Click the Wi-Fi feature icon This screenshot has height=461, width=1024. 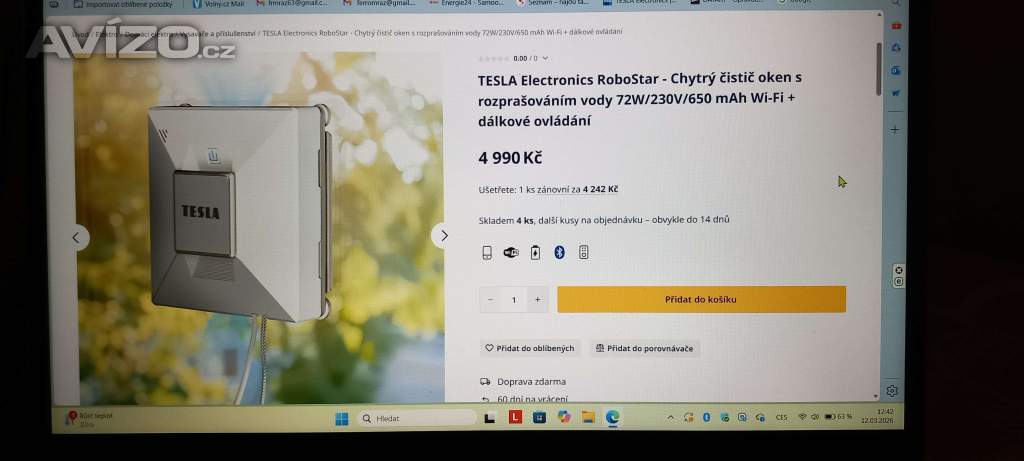[x=511, y=253]
